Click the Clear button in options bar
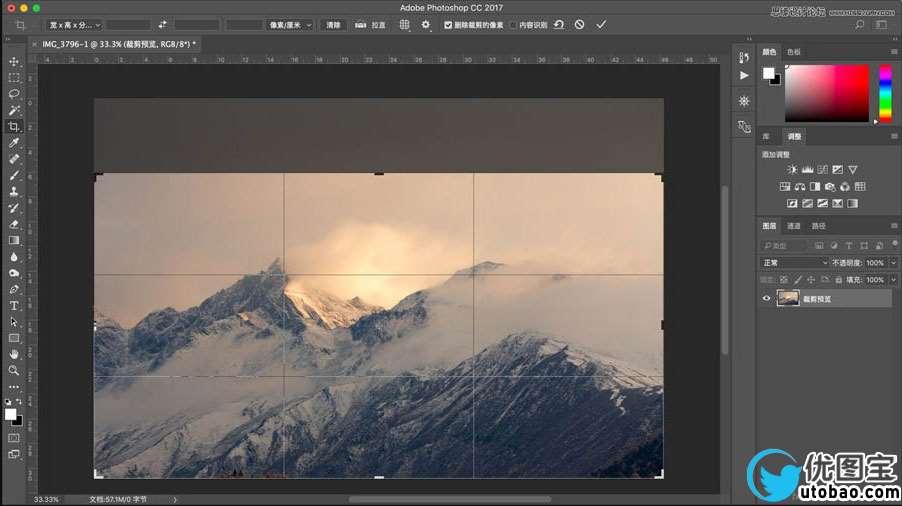This screenshot has width=902, height=506. point(333,25)
